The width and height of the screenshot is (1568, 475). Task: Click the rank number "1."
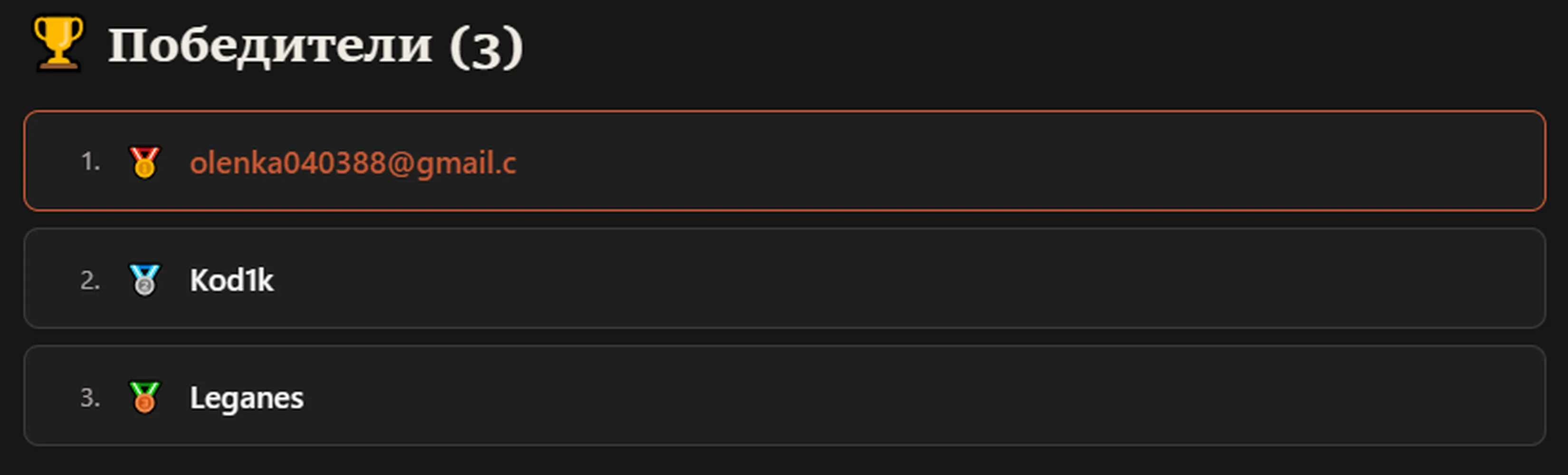(91, 162)
